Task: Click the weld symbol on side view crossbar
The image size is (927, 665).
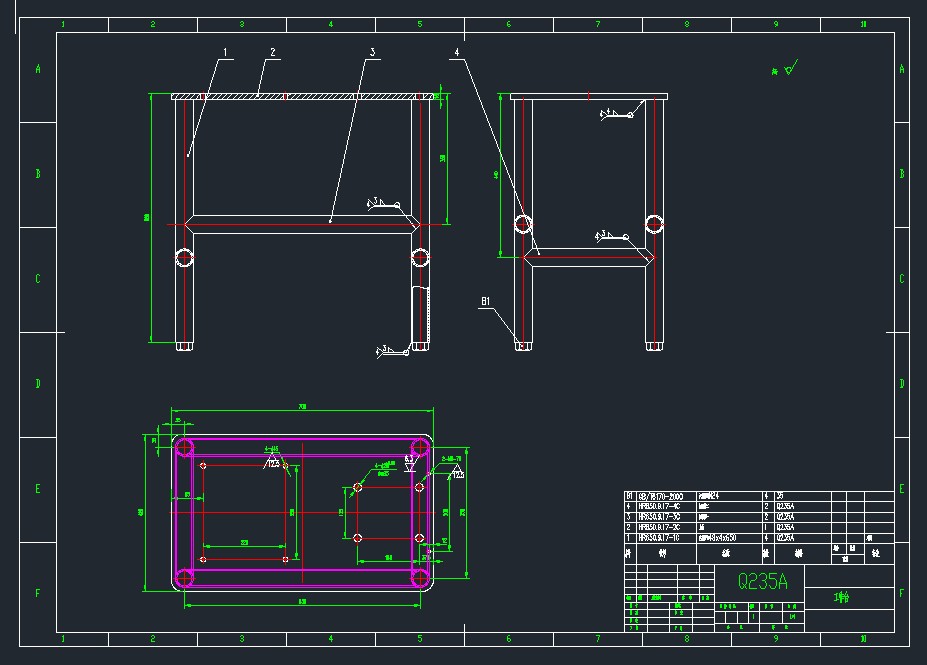Action: click(612, 236)
